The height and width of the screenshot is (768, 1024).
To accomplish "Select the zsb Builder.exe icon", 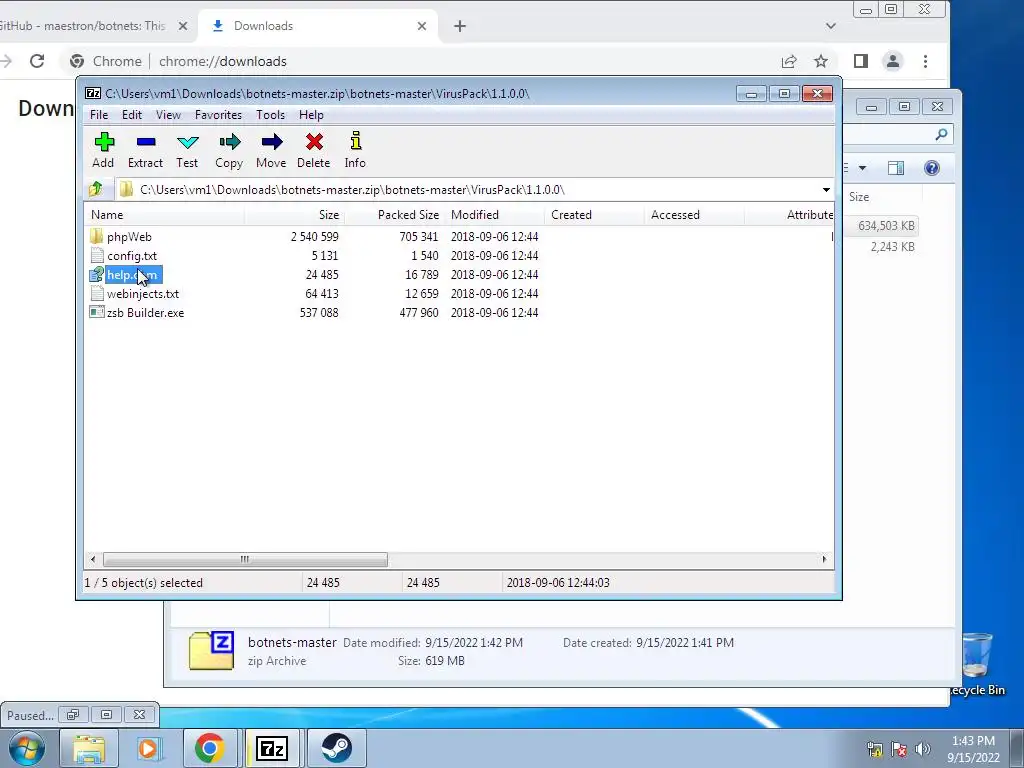I will pyautogui.click(x=97, y=312).
